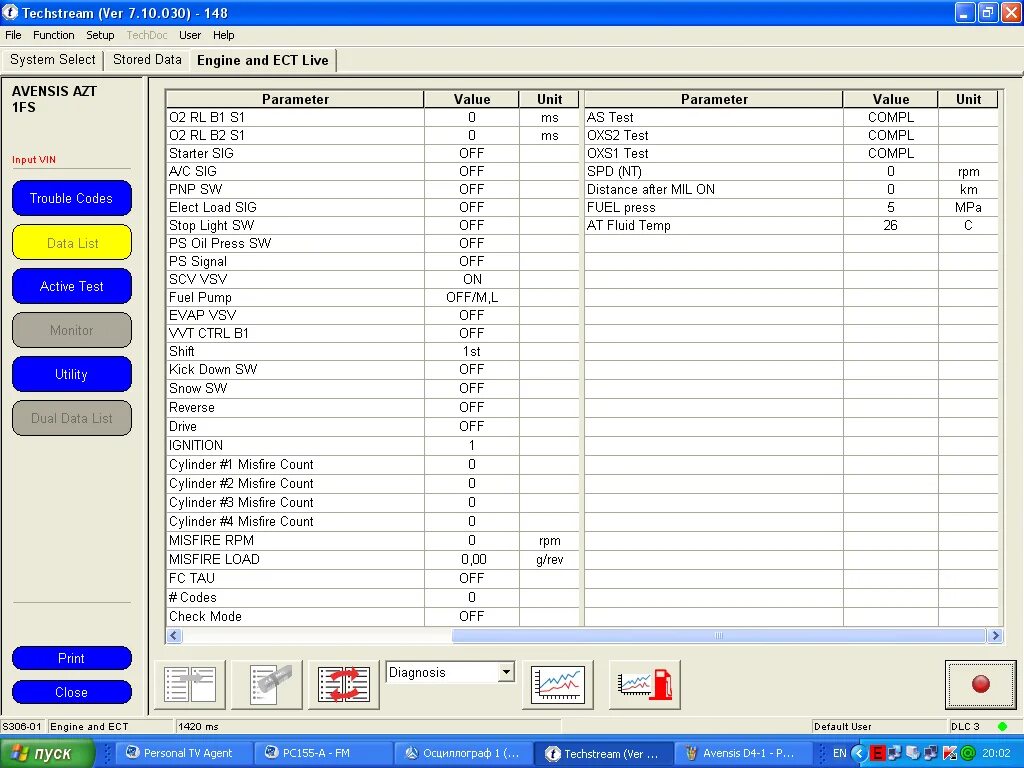
Task: Click the Windows Start button
Action: tap(48, 753)
